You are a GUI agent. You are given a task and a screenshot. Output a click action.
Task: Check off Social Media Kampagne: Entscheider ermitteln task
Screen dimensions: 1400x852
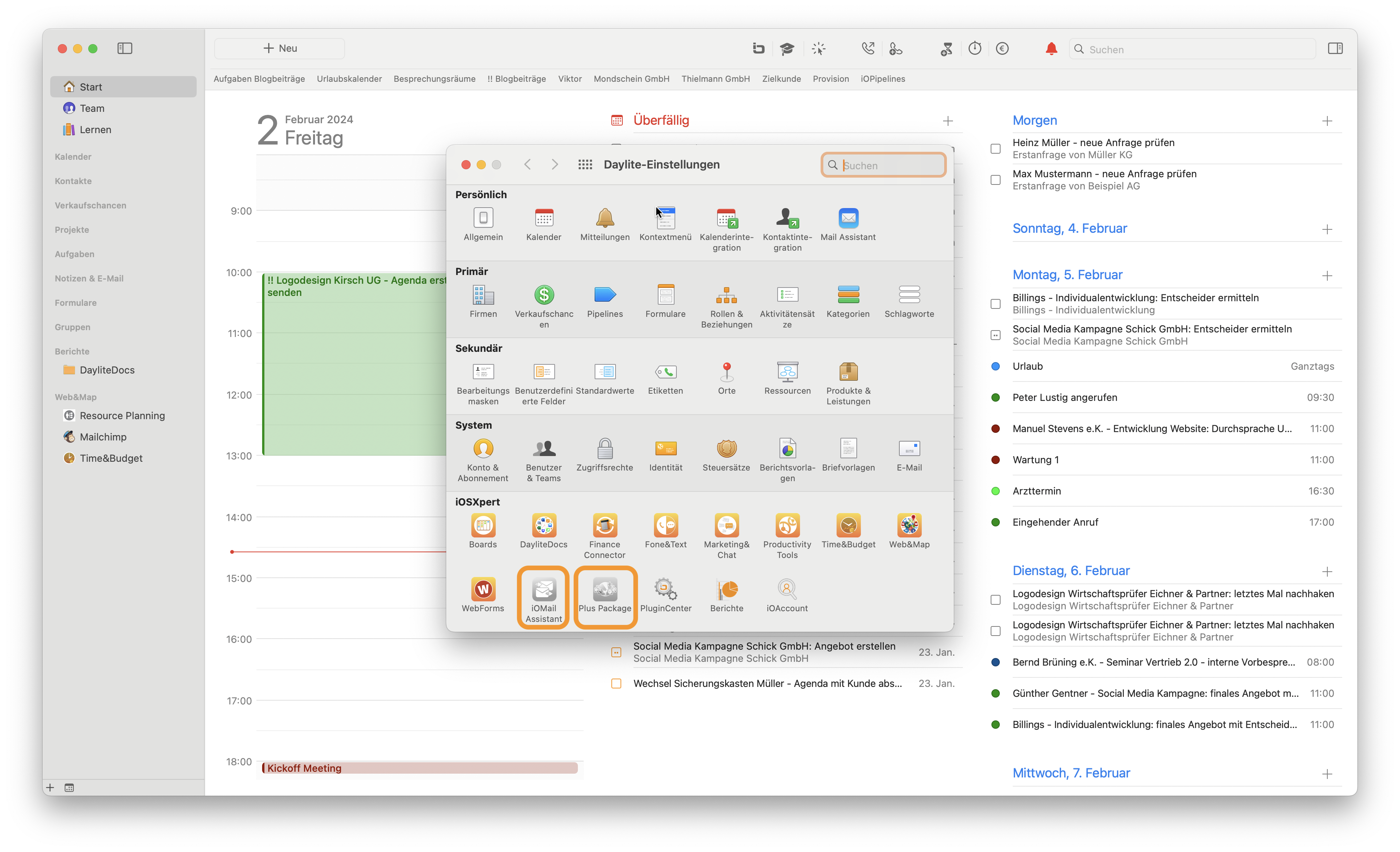click(996, 335)
